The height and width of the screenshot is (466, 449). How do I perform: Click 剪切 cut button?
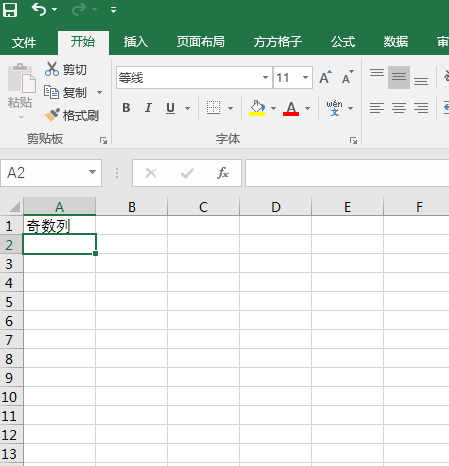(66, 69)
